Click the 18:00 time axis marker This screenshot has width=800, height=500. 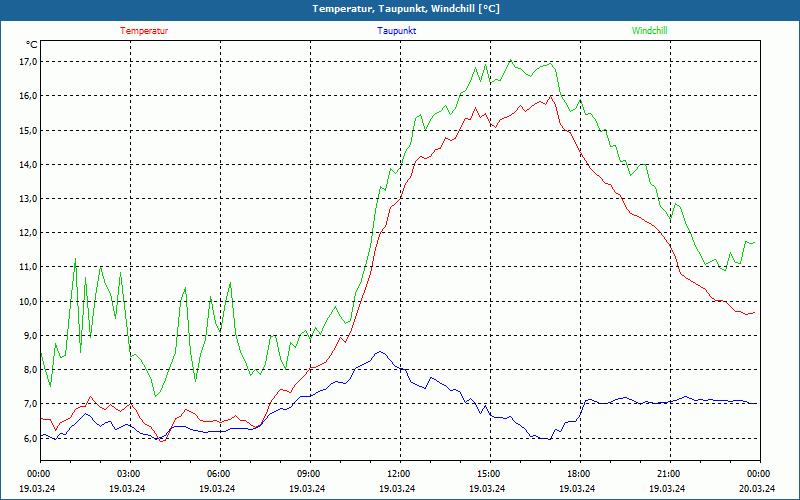pyautogui.click(x=579, y=474)
